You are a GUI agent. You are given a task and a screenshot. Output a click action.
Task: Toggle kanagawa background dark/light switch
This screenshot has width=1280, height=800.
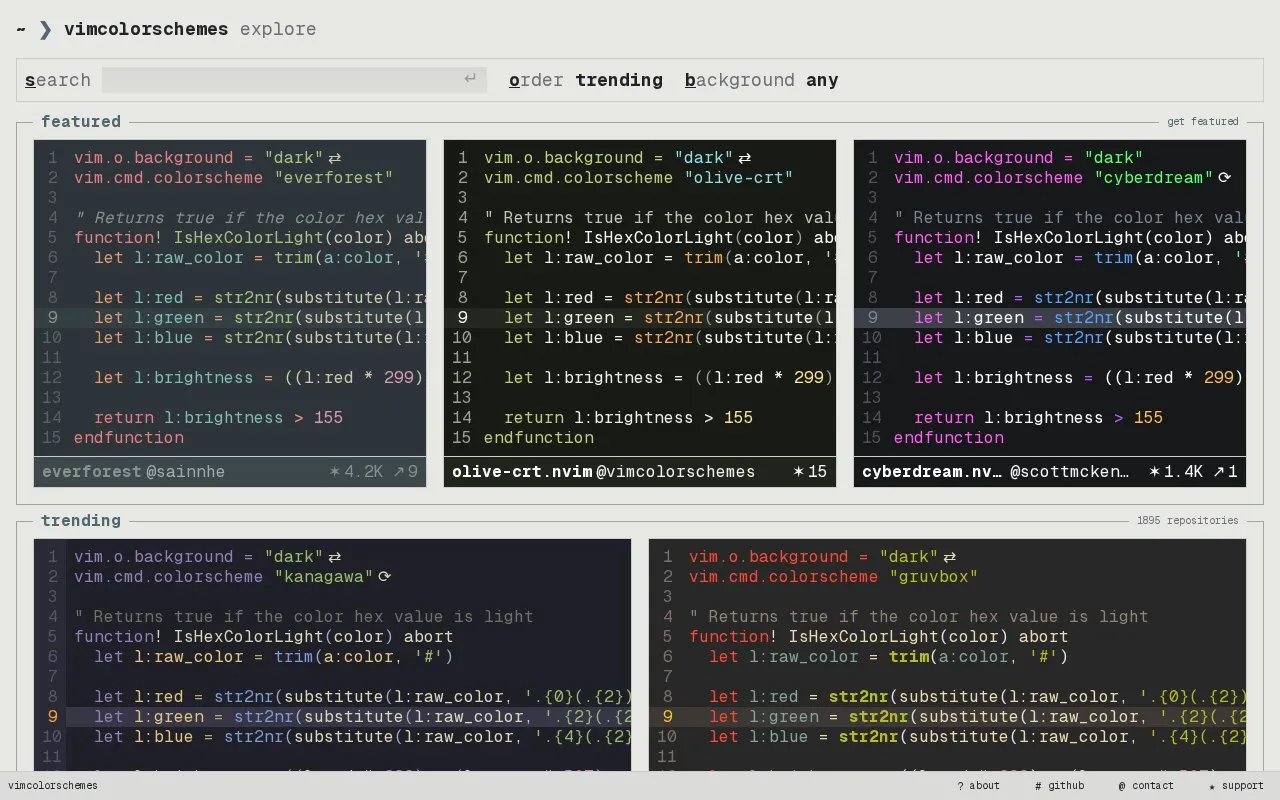pos(335,557)
